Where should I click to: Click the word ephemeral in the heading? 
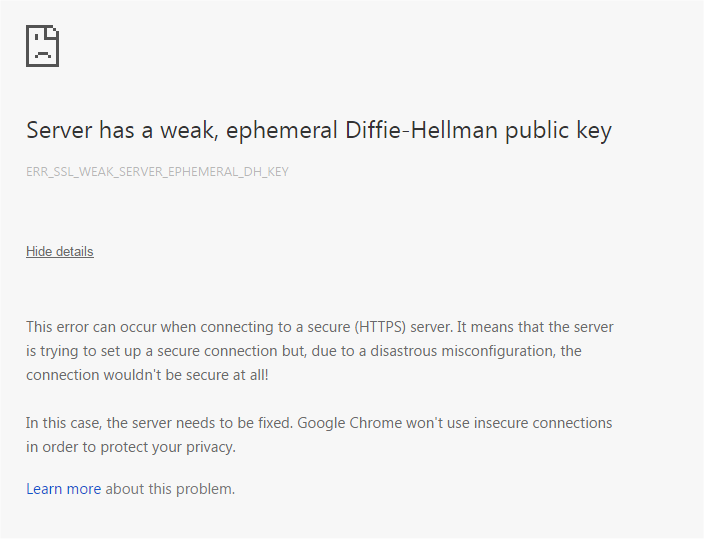(x=282, y=131)
